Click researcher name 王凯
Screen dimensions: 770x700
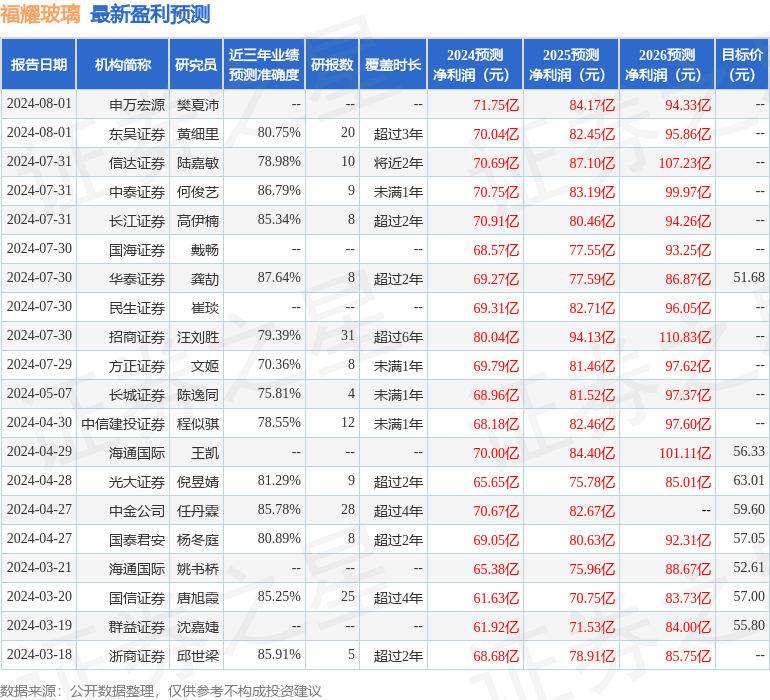pyautogui.click(x=205, y=453)
